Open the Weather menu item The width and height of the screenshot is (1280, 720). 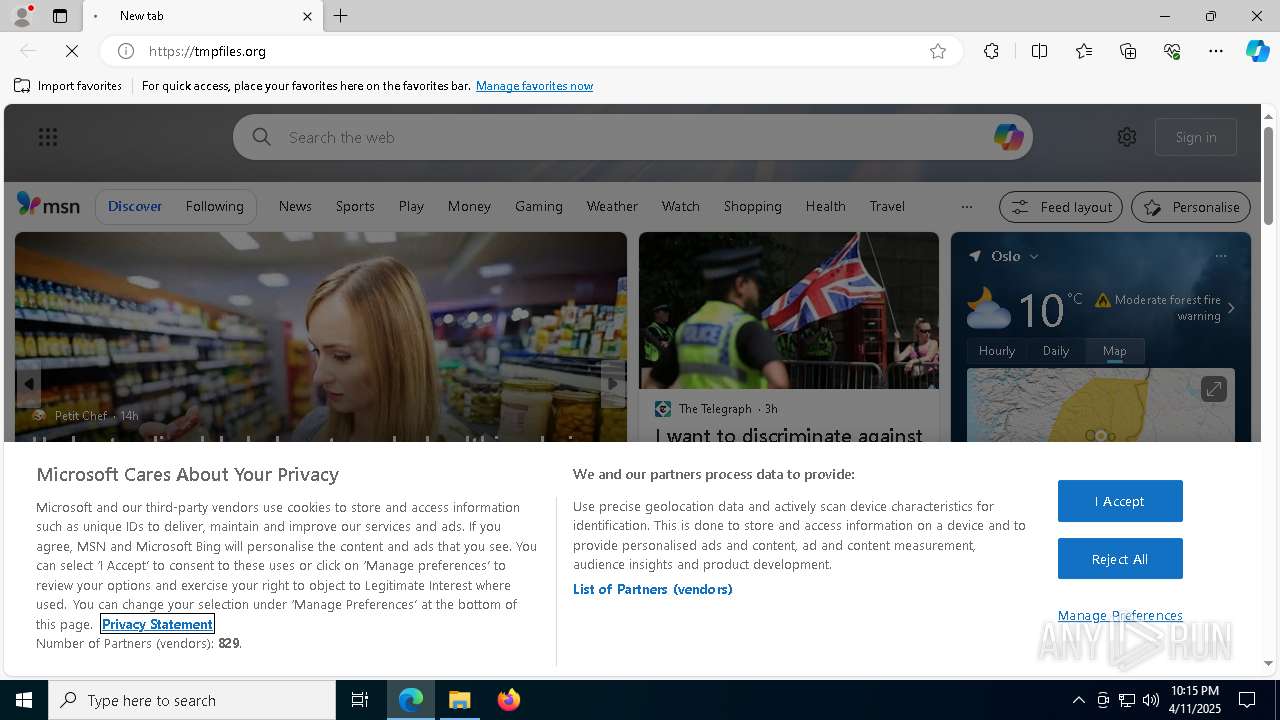click(612, 206)
